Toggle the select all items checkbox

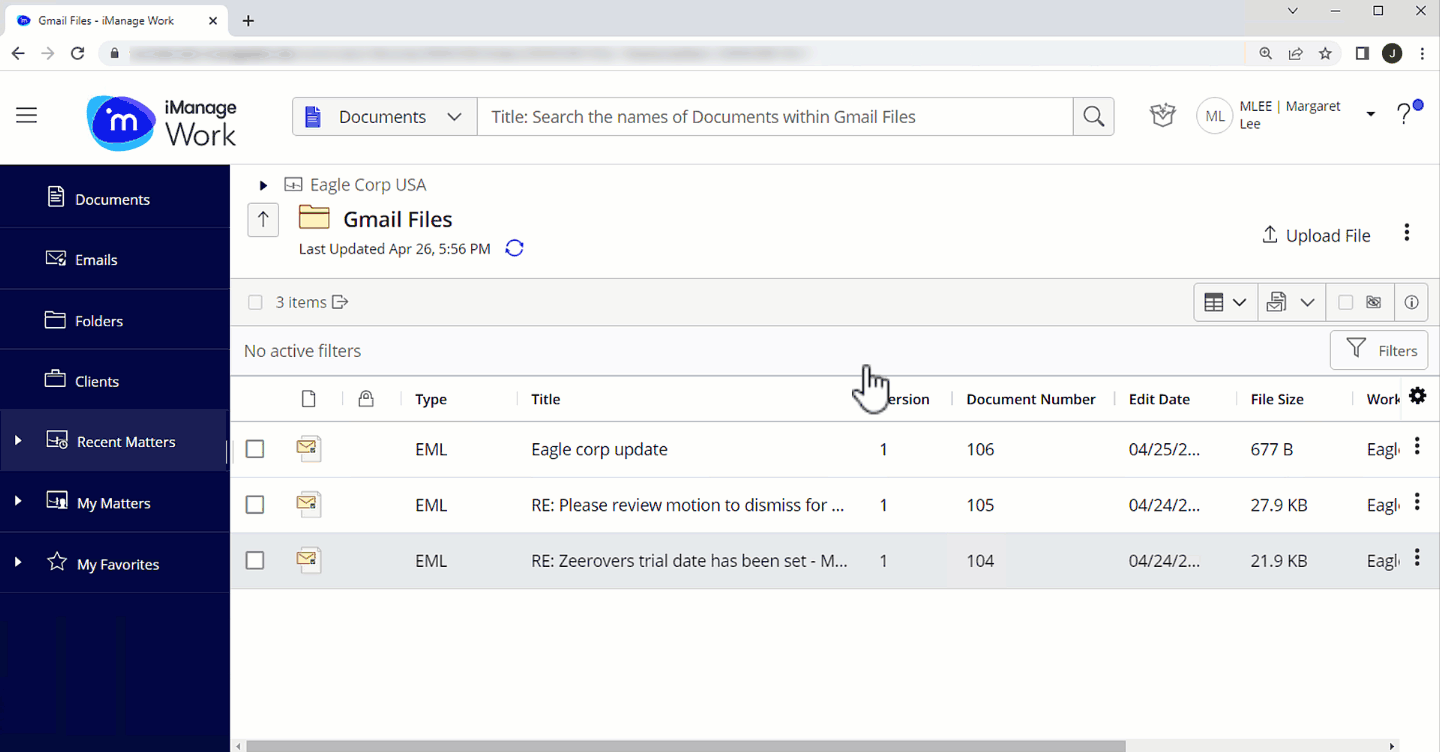click(x=255, y=302)
